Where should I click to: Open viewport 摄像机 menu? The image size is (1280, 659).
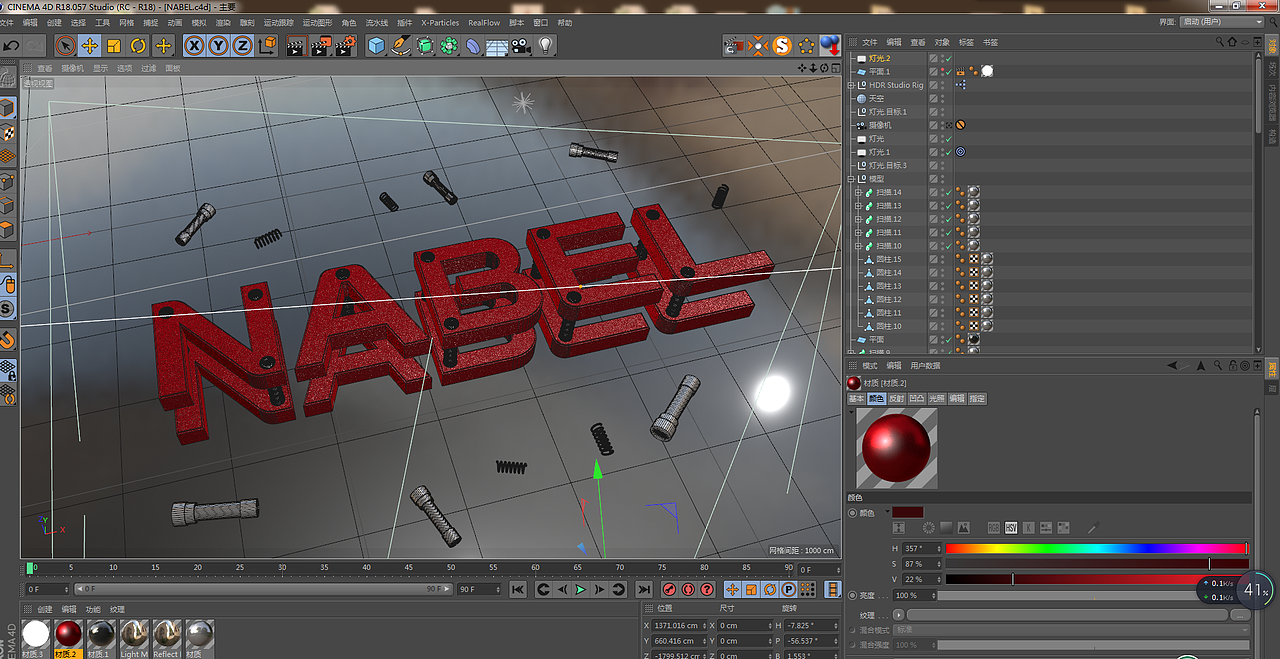point(72,68)
